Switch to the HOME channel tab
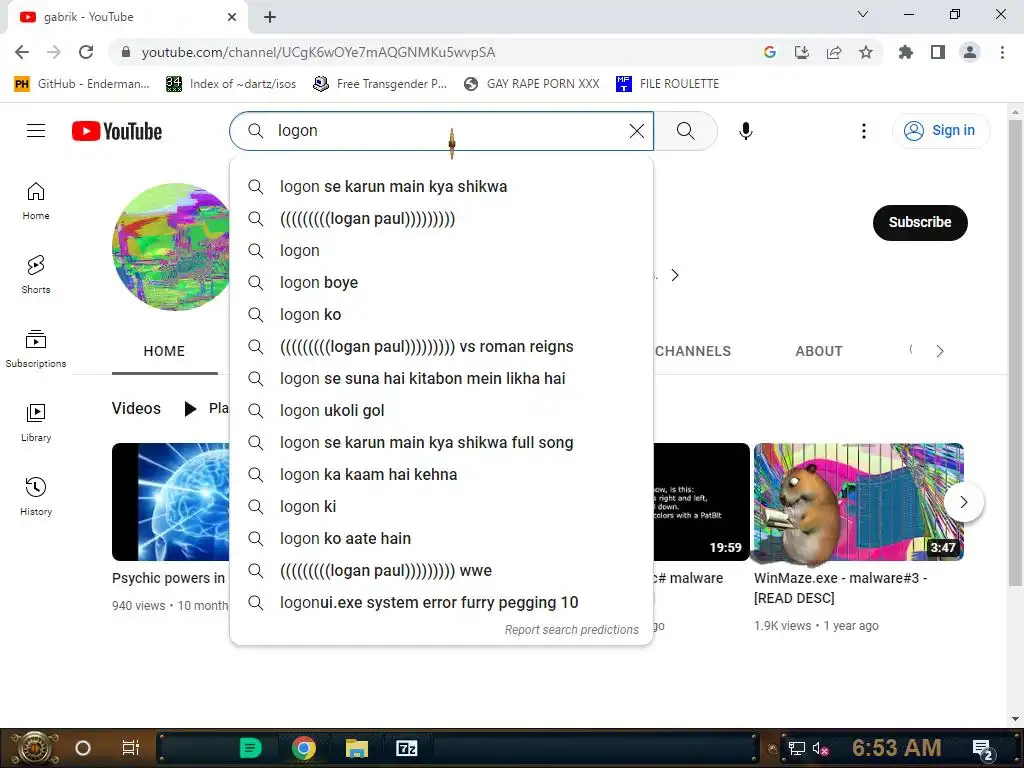This screenshot has width=1024, height=768. click(164, 351)
